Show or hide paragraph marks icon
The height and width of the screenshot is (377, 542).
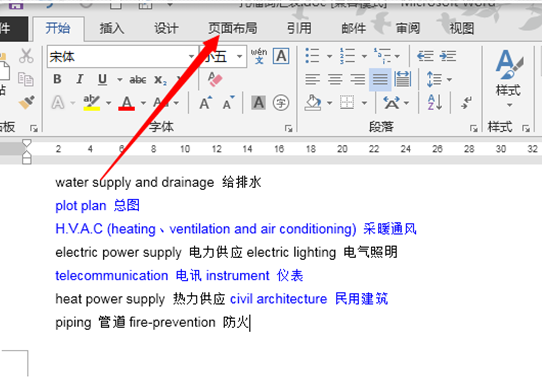[x=466, y=103]
